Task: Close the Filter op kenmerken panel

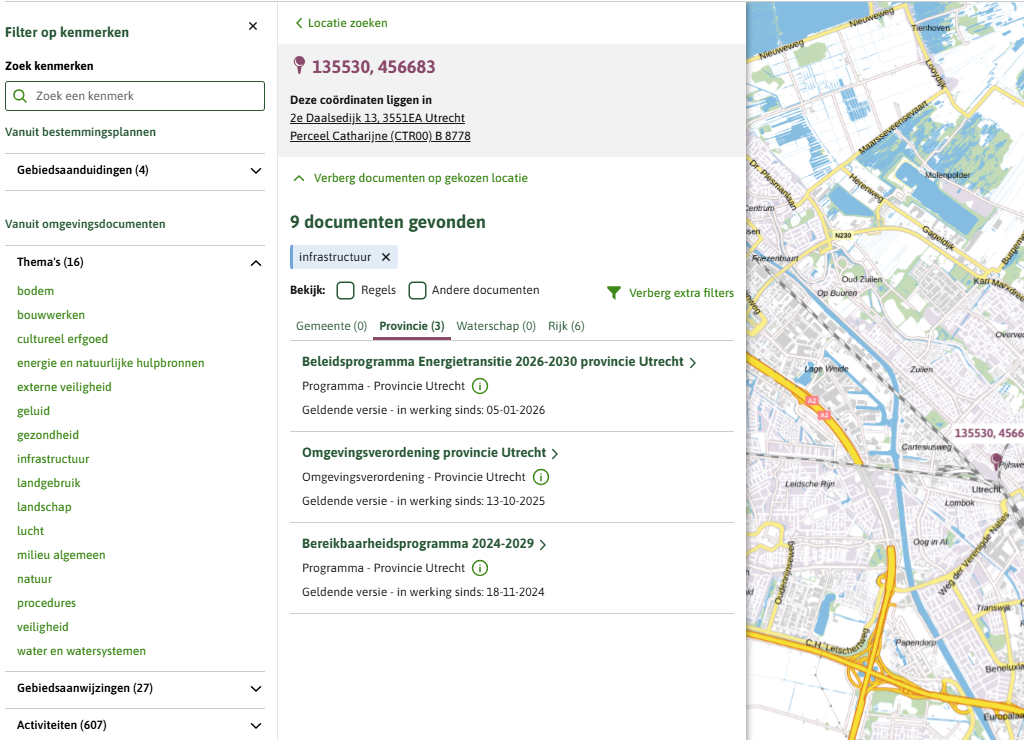Action: click(253, 27)
